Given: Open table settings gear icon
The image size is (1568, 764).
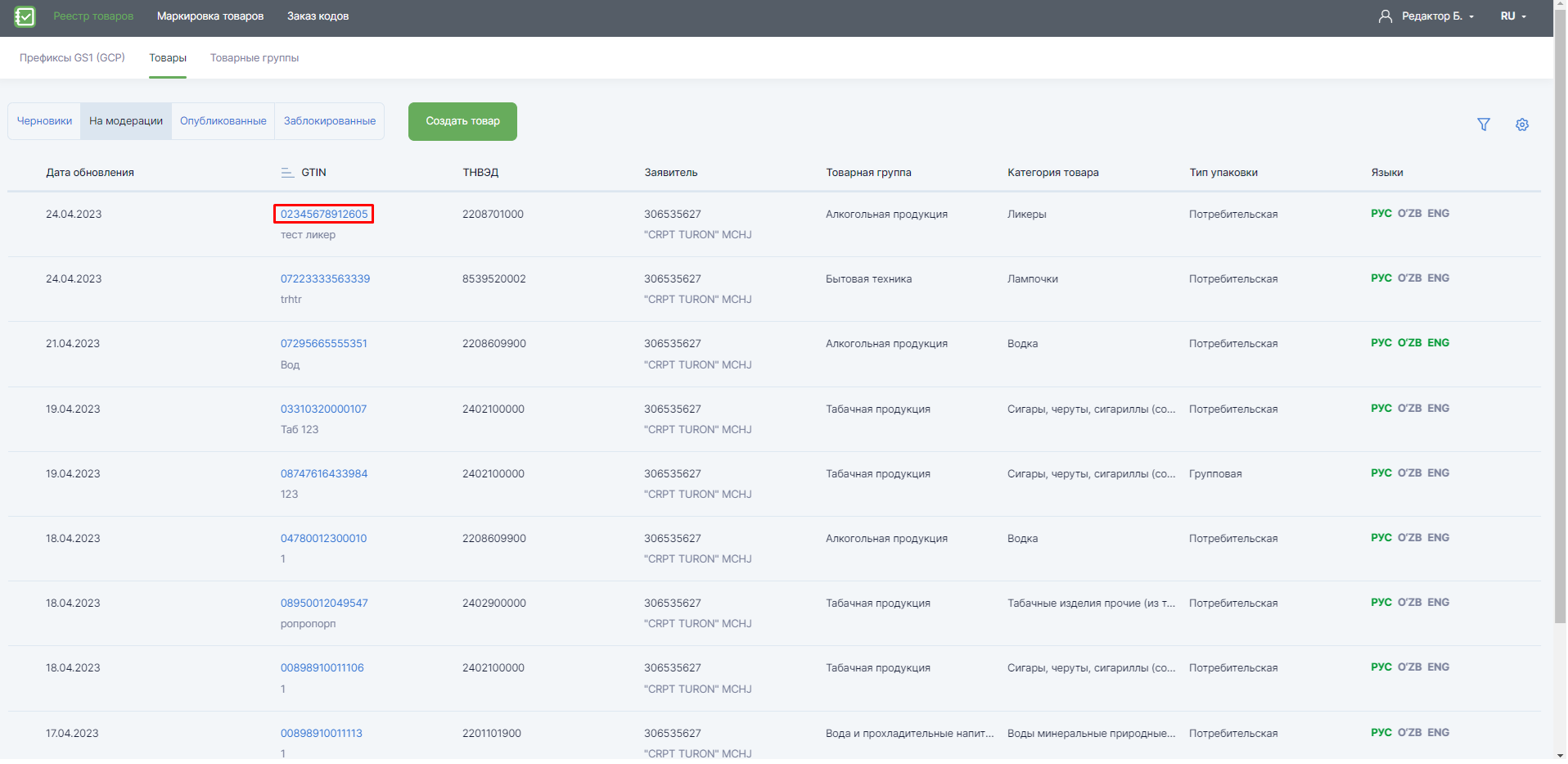Looking at the screenshot, I should pos(1522,124).
